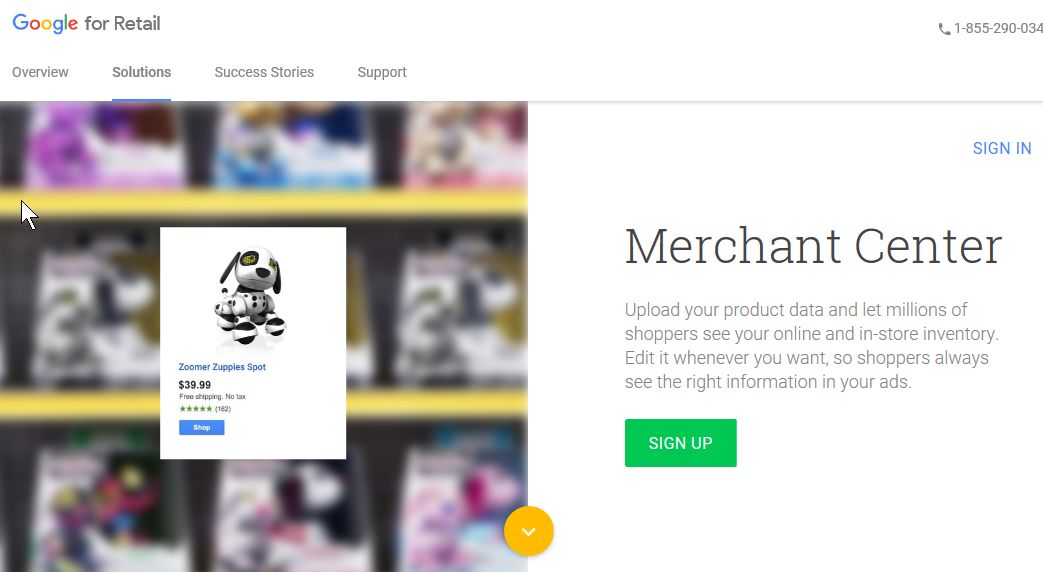Click the 1-855 phone number

(998, 29)
